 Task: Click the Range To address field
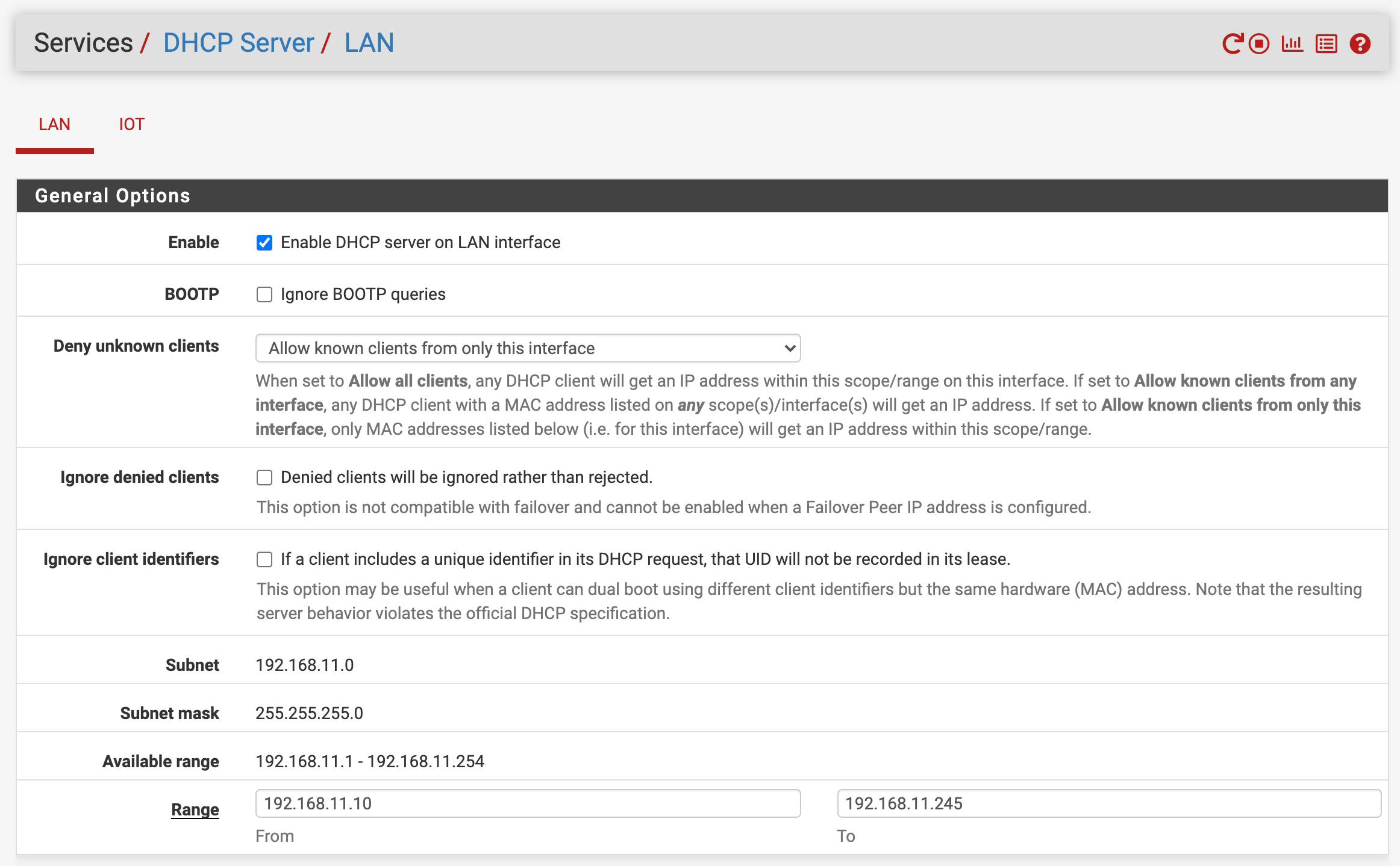click(x=1108, y=803)
